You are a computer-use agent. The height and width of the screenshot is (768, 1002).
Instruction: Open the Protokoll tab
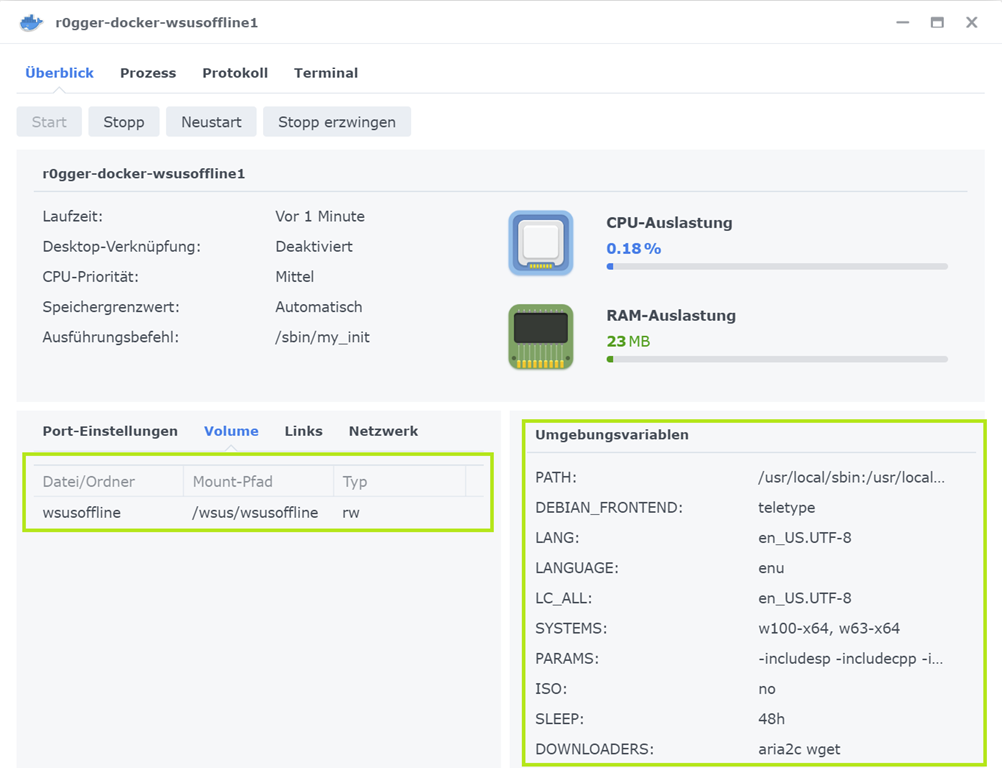235,73
